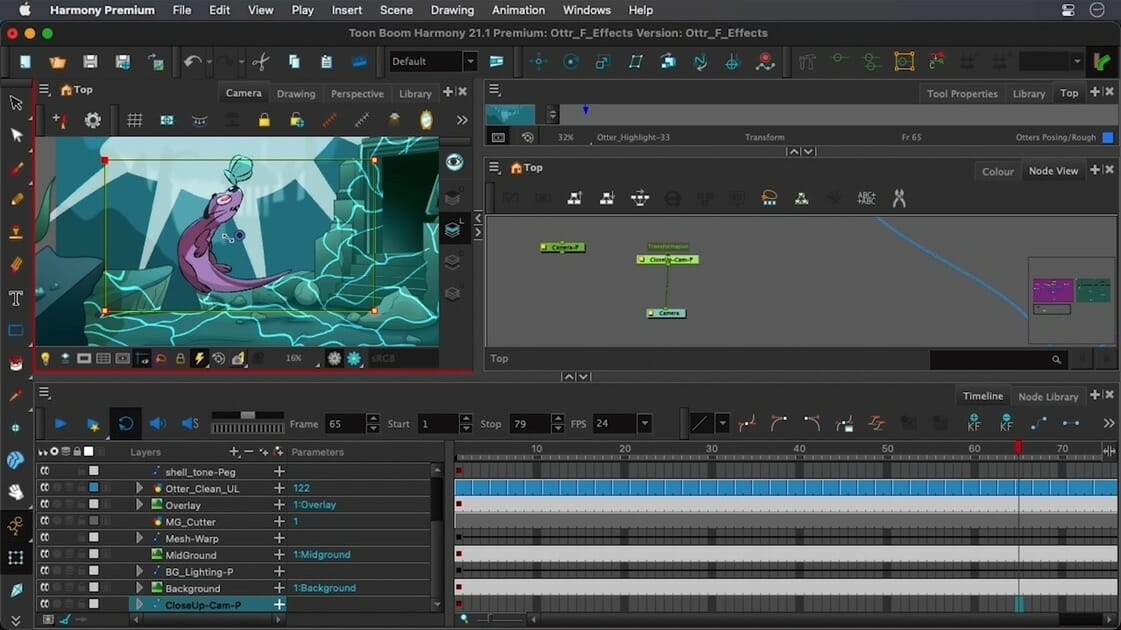Expand the Otter_Clean_UL layer
Screen dimensions: 1121x630
click(139, 488)
